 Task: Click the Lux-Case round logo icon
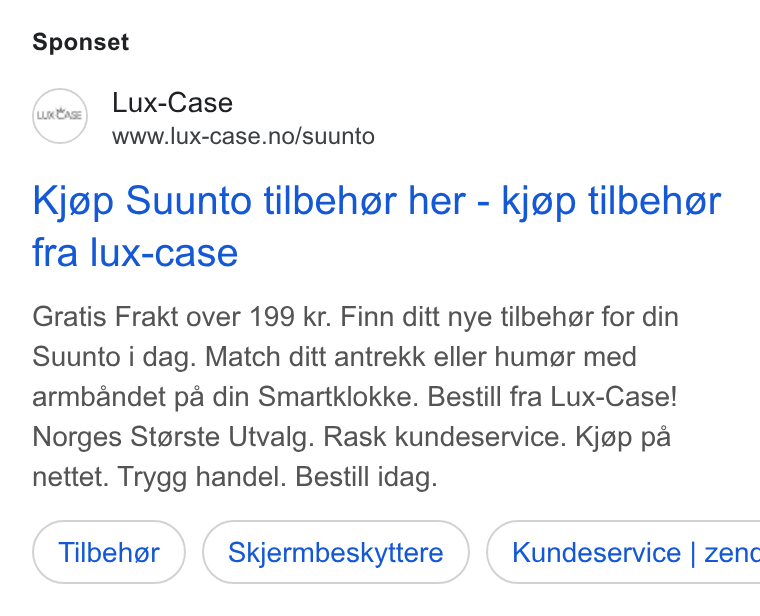[60, 116]
